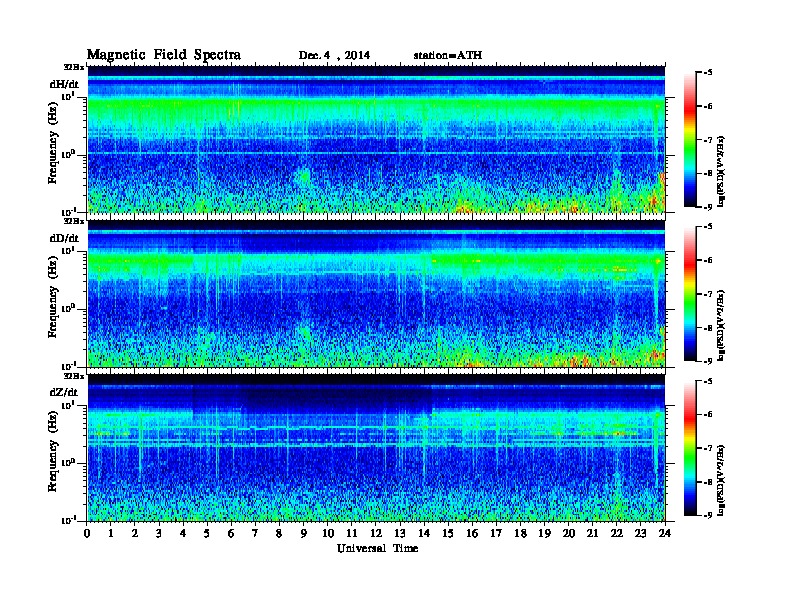
Task: Click the -9 tick on dH/dt colorbar
Action: point(707,207)
